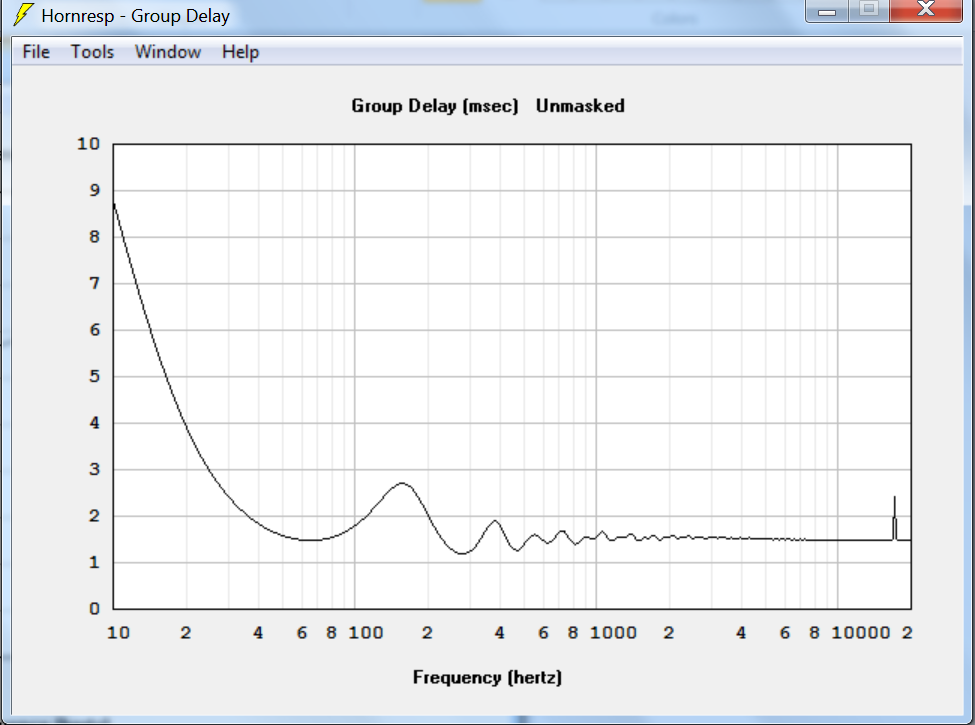Click the group delay peak near 150 Hz
Viewport: 975px width, 725px height.
[x=402, y=483]
